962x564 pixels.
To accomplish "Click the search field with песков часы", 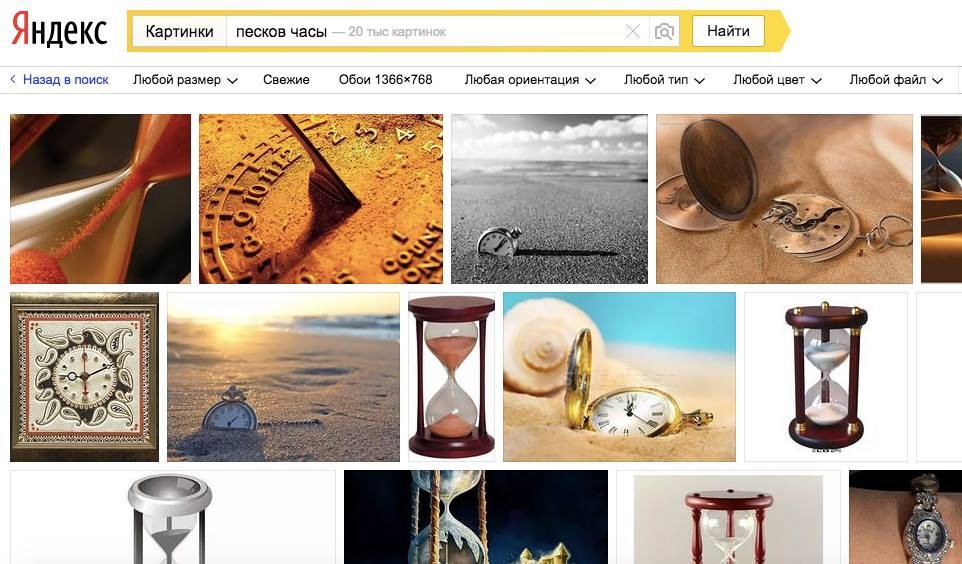I will pyautogui.click(x=423, y=31).
